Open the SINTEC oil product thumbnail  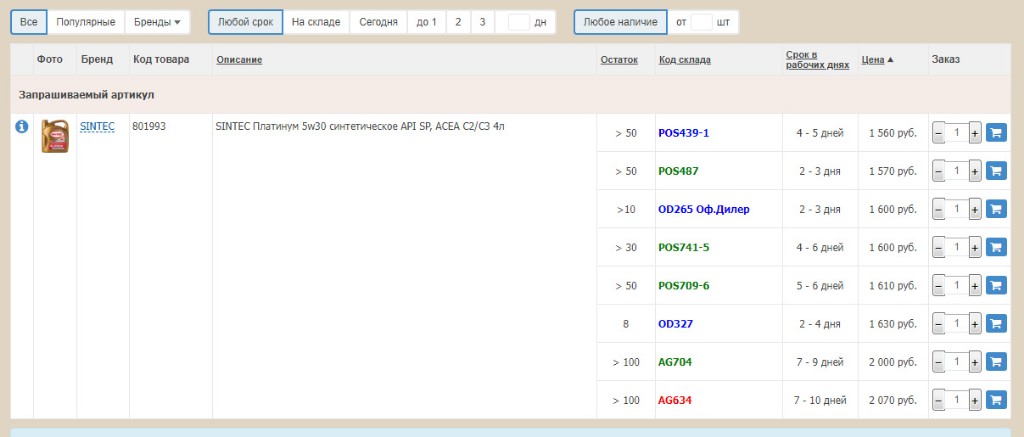point(55,136)
